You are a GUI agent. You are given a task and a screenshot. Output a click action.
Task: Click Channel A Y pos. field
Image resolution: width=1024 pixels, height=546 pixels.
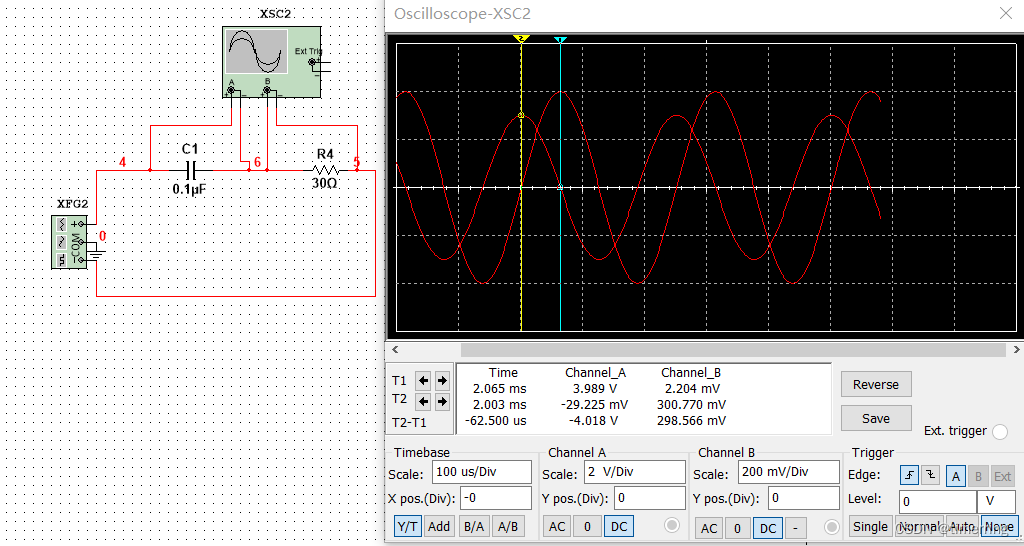coord(650,498)
